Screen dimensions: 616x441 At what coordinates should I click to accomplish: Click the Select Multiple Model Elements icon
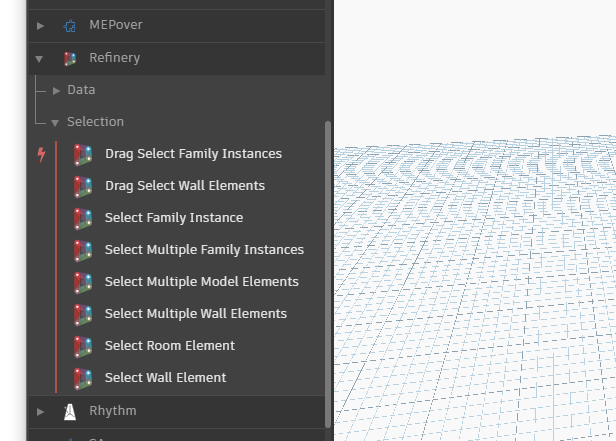pos(83,282)
